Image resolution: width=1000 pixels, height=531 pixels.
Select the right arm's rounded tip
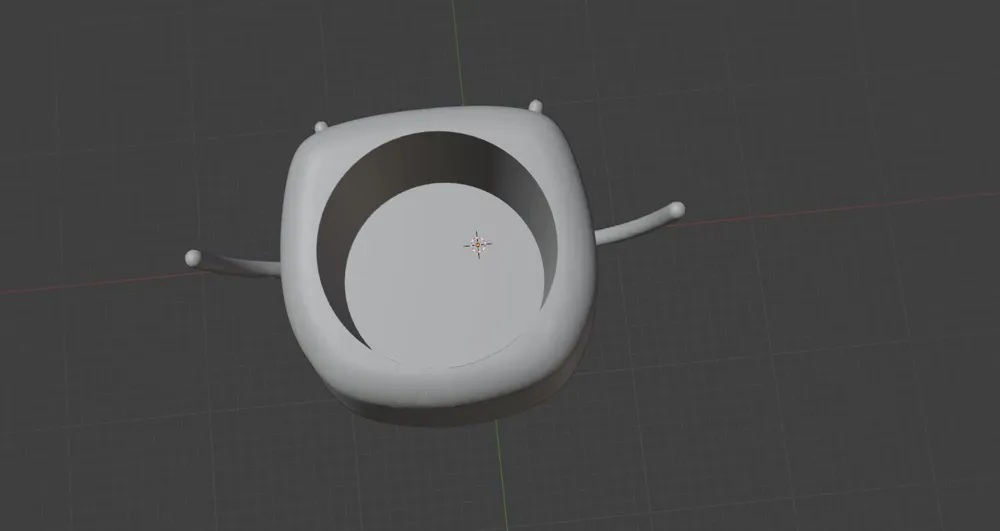(676, 209)
